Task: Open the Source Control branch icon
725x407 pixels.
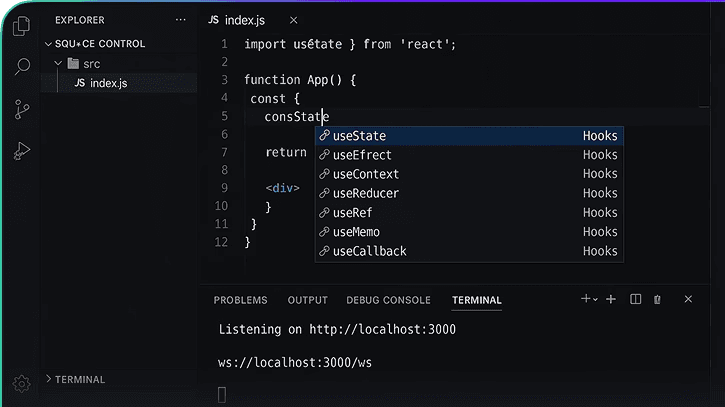Action: click(x=22, y=110)
